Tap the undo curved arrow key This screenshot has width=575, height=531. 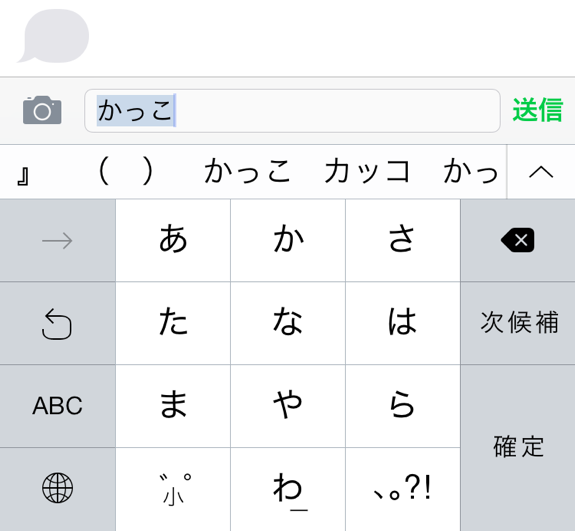(58, 323)
